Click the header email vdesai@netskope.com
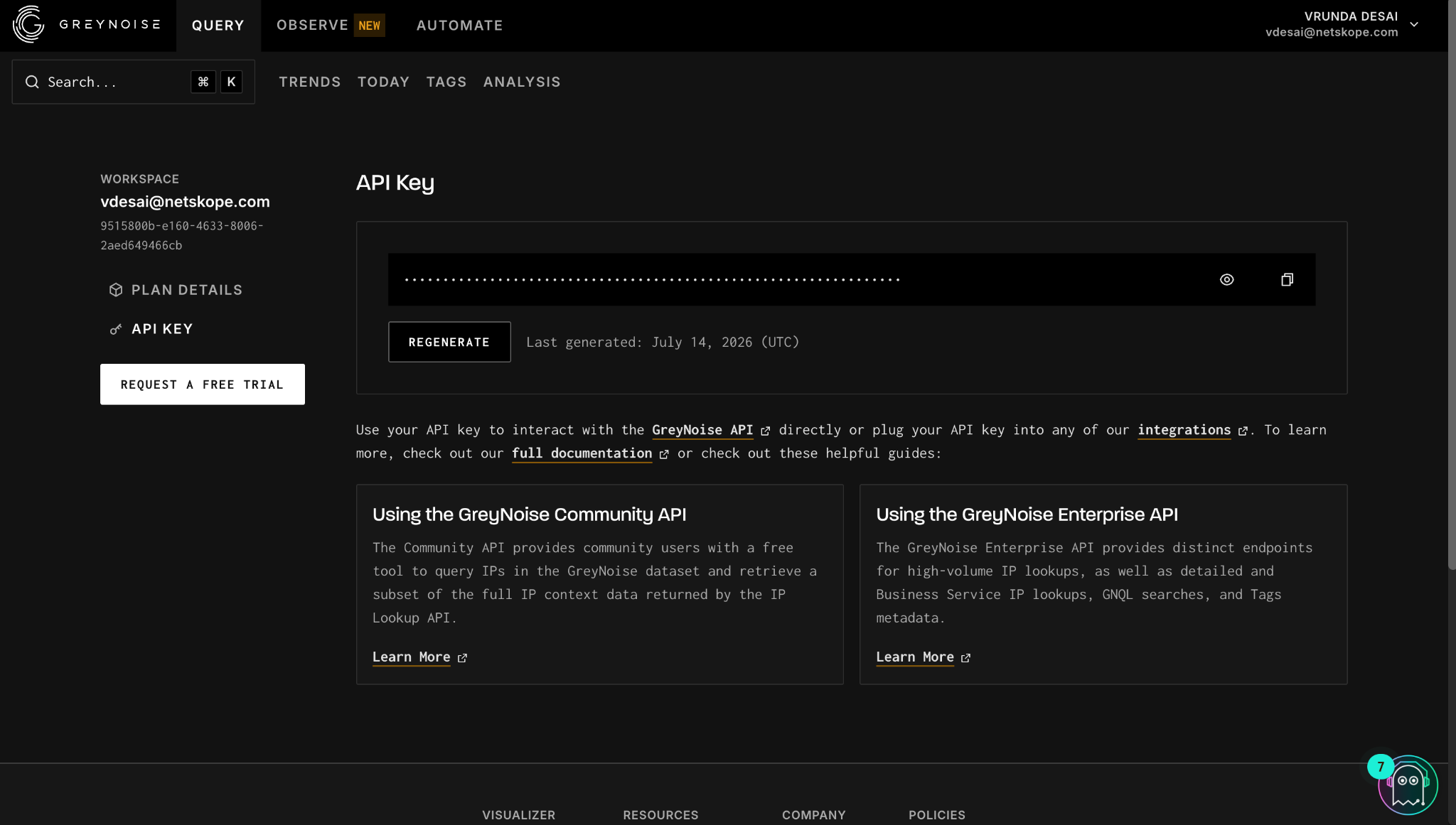 click(x=1332, y=32)
